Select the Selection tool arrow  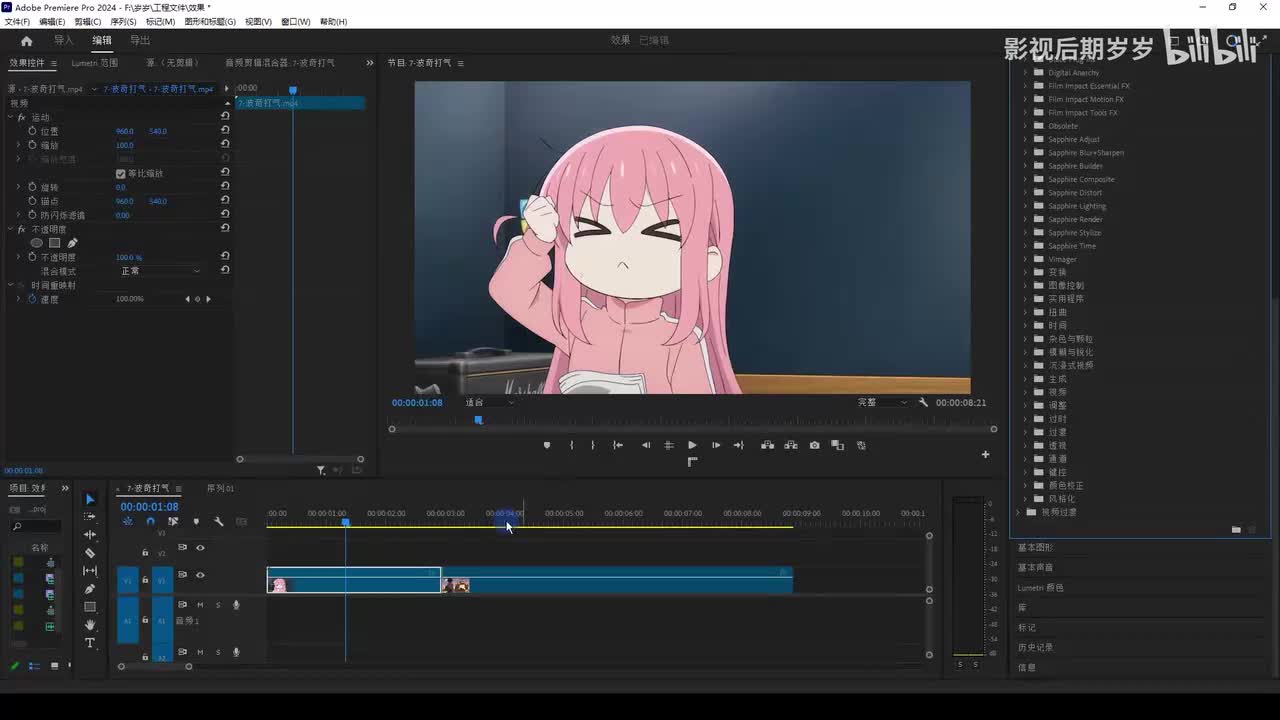click(x=90, y=499)
